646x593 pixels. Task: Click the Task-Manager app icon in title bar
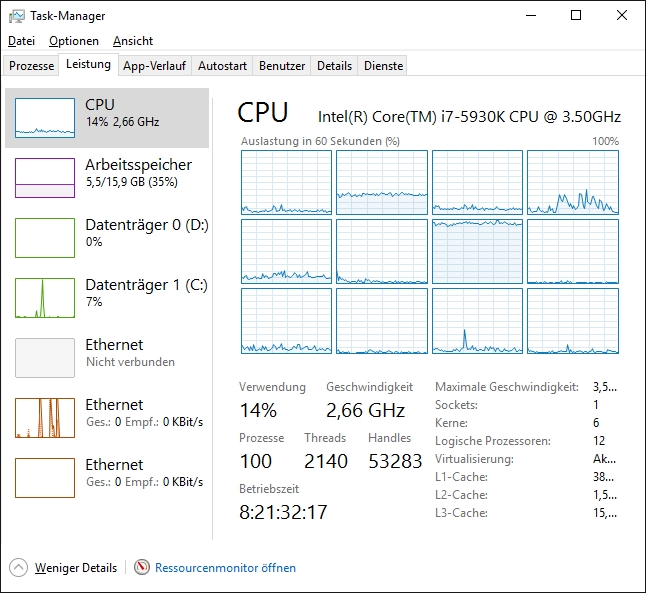click(x=14, y=15)
